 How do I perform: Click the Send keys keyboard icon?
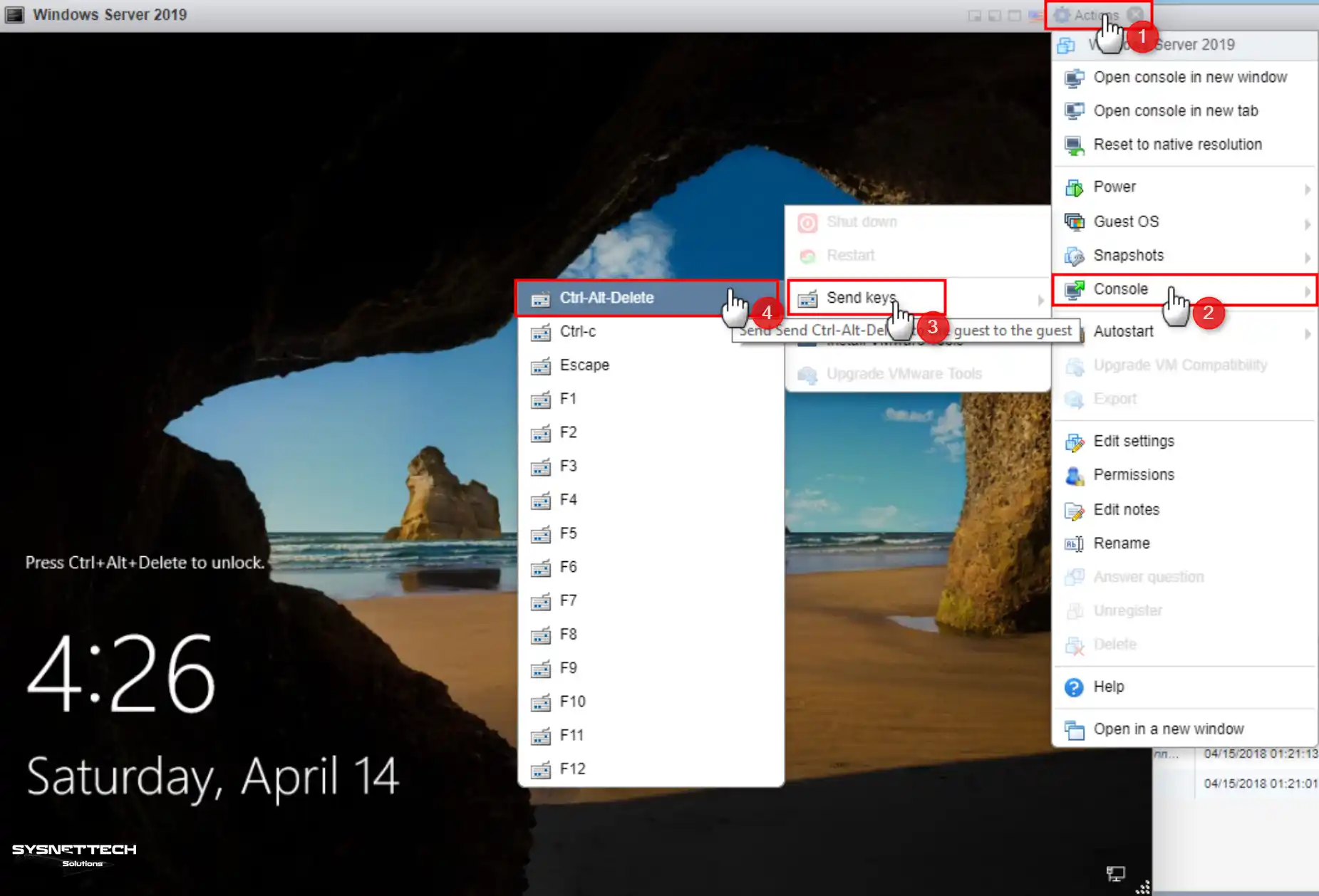point(807,298)
